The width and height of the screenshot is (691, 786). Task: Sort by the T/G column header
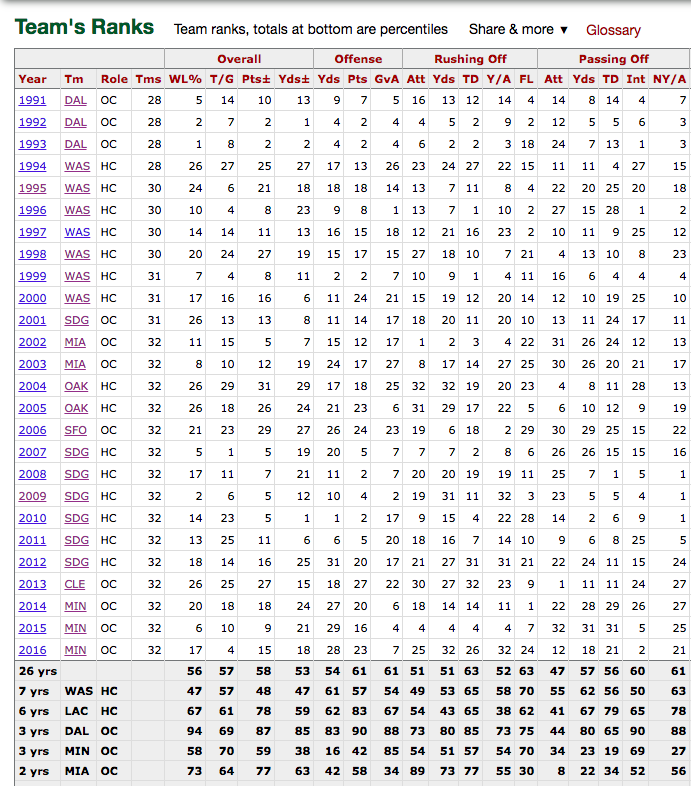[224, 79]
